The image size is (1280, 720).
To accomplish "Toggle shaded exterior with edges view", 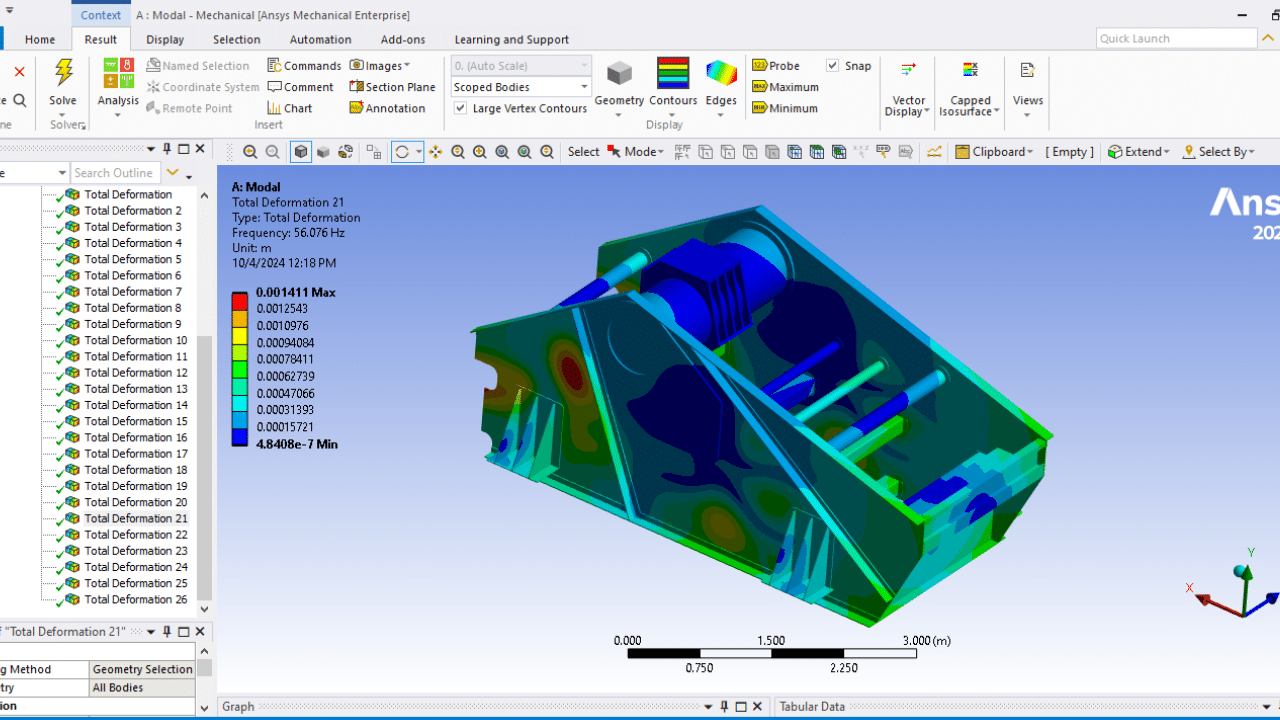I will pos(301,152).
